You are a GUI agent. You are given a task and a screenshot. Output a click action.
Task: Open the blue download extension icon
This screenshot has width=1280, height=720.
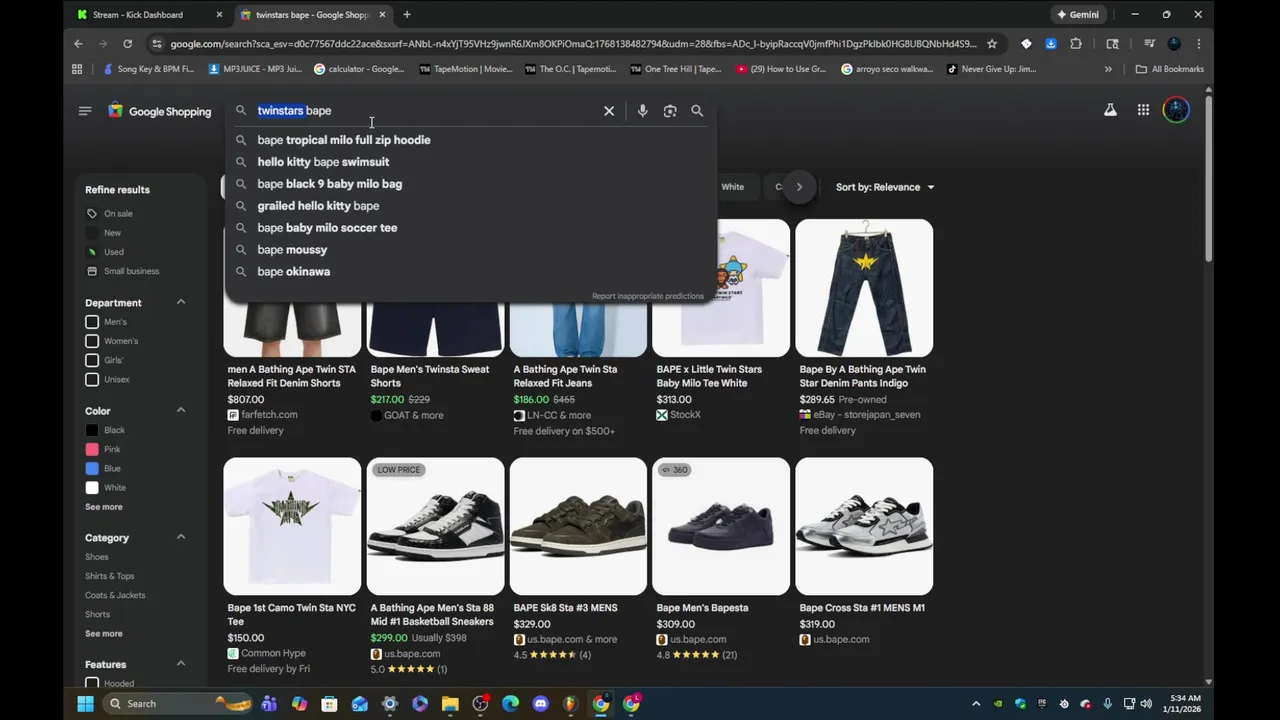coord(1051,44)
